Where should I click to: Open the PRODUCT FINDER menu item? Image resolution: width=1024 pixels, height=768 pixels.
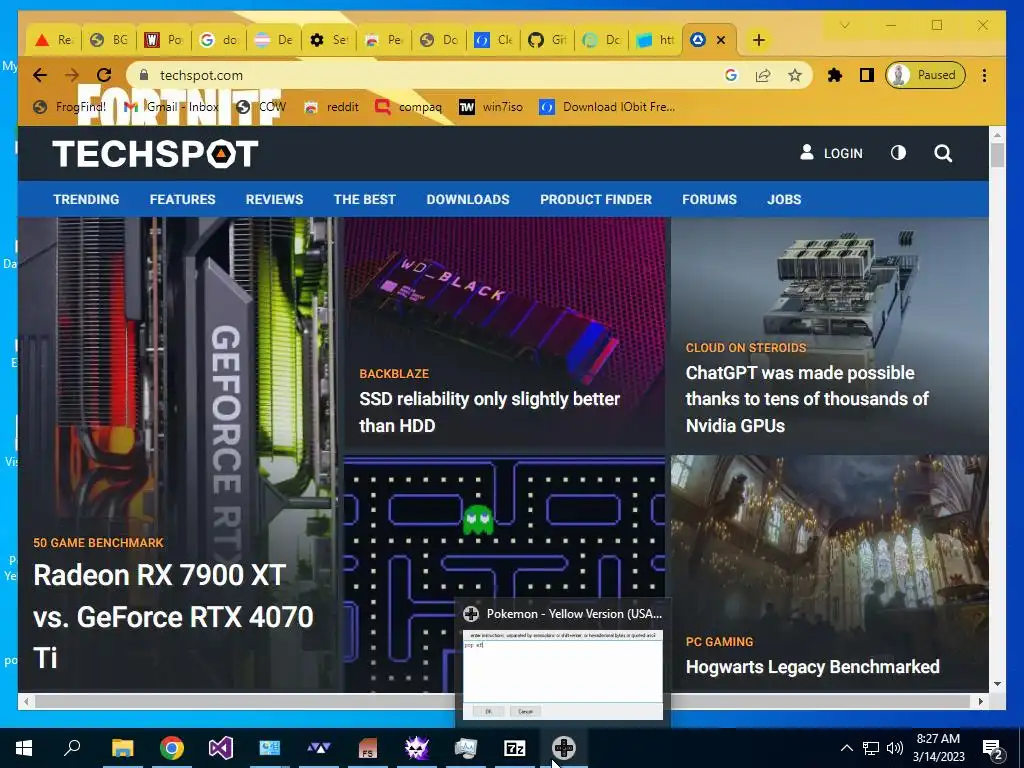(x=596, y=199)
